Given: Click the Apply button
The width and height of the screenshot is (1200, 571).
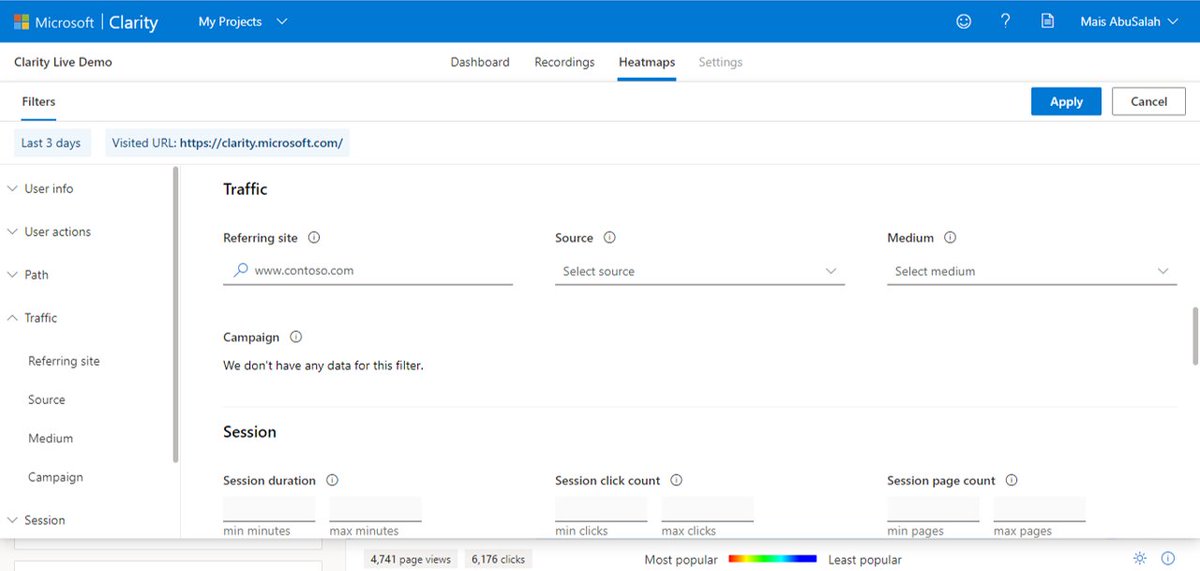Looking at the screenshot, I should [1066, 101].
